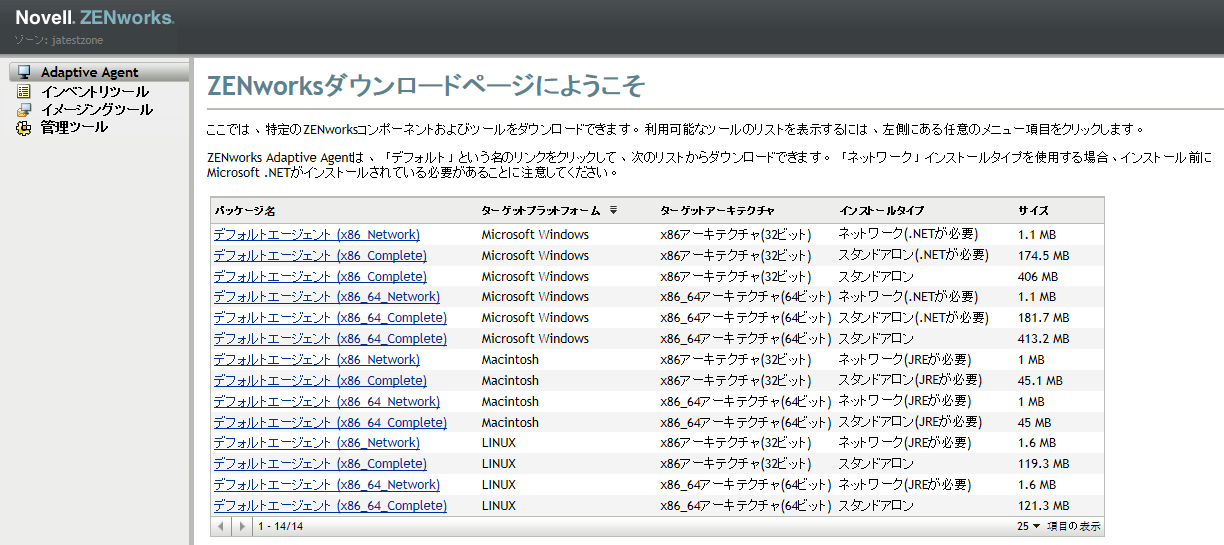This screenshot has height=545, width=1224.
Task: Click the 174.5 MB size cell
Action: click(1043, 255)
